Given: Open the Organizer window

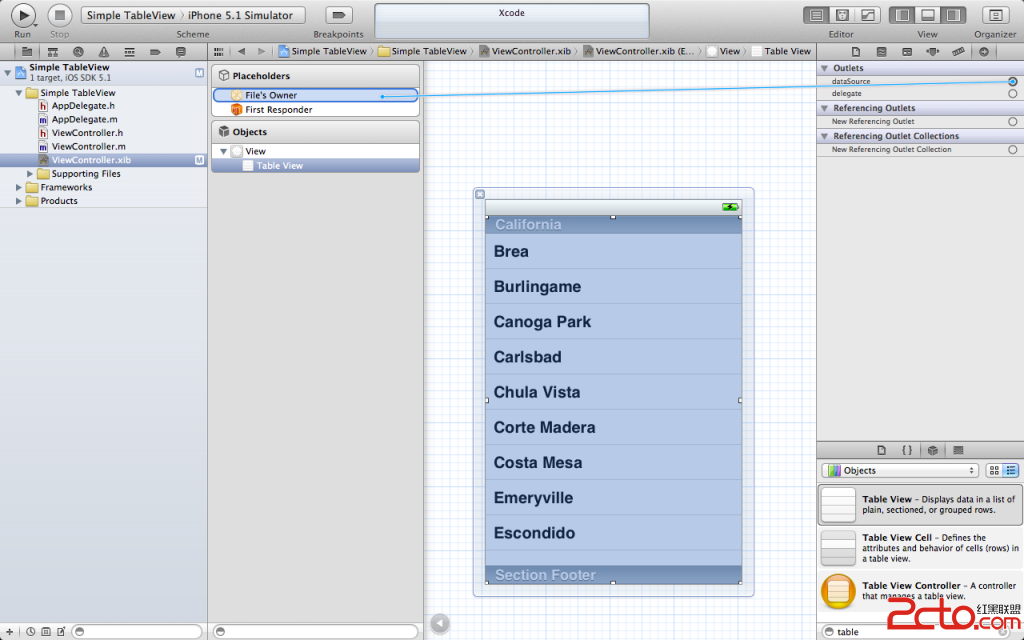Looking at the screenshot, I should [995, 15].
